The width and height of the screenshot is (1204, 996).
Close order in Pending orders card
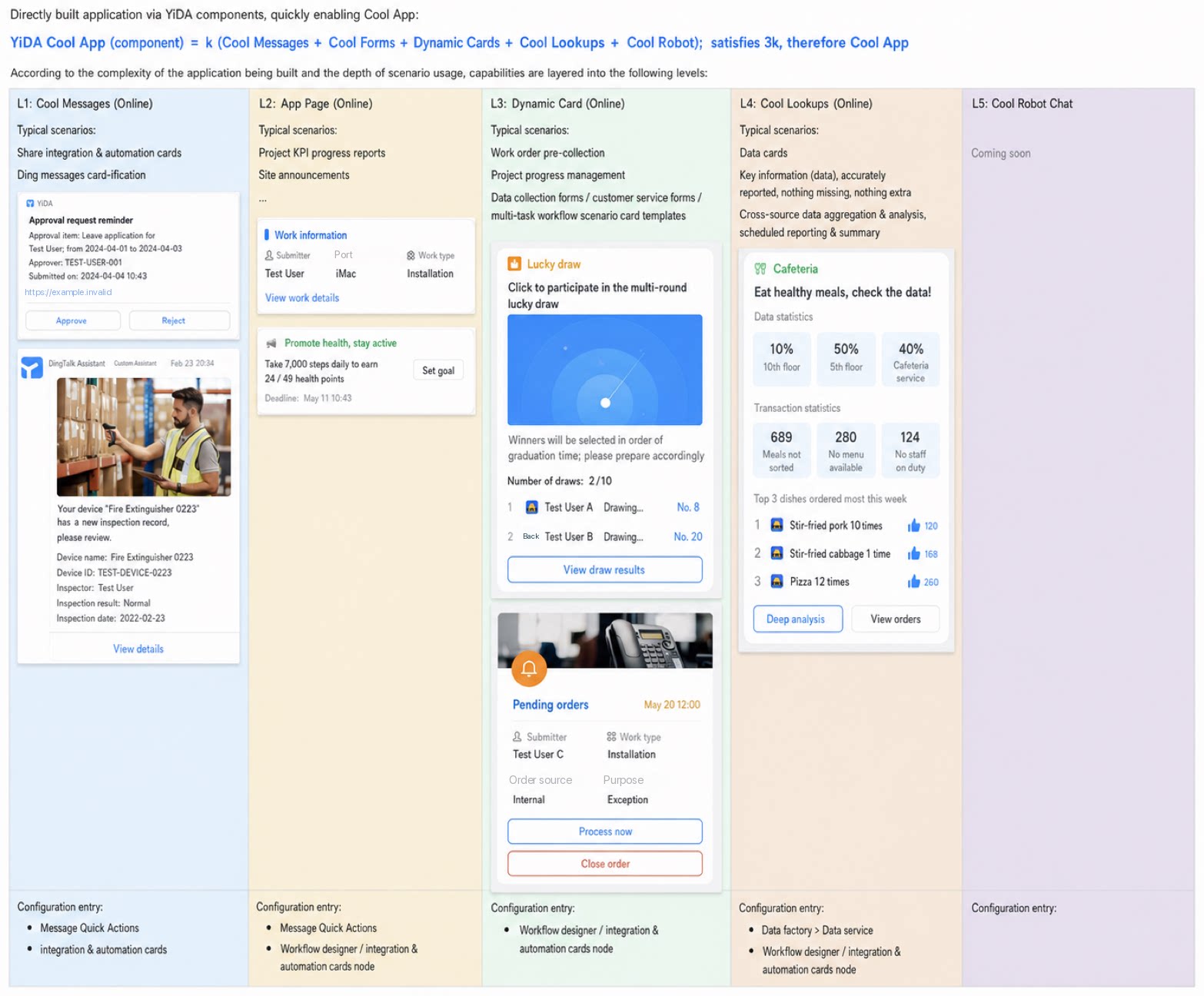tap(604, 864)
